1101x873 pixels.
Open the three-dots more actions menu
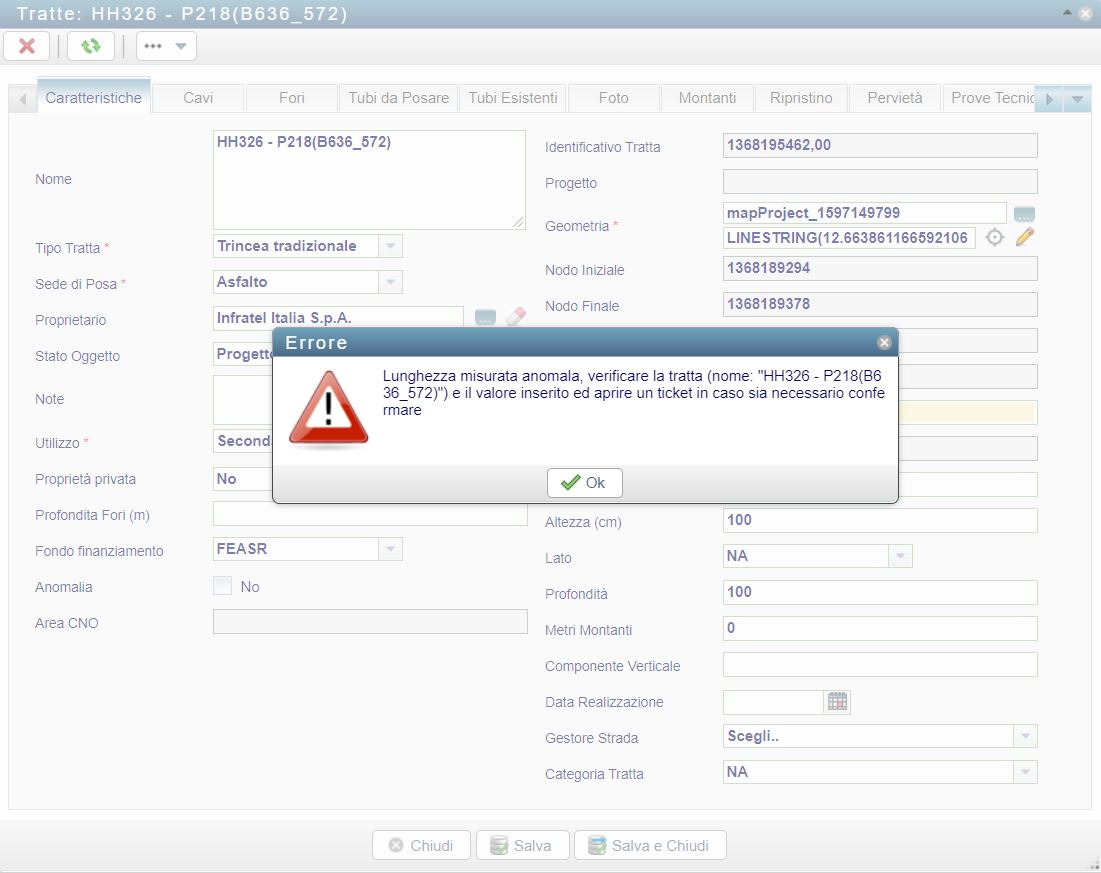pos(165,46)
